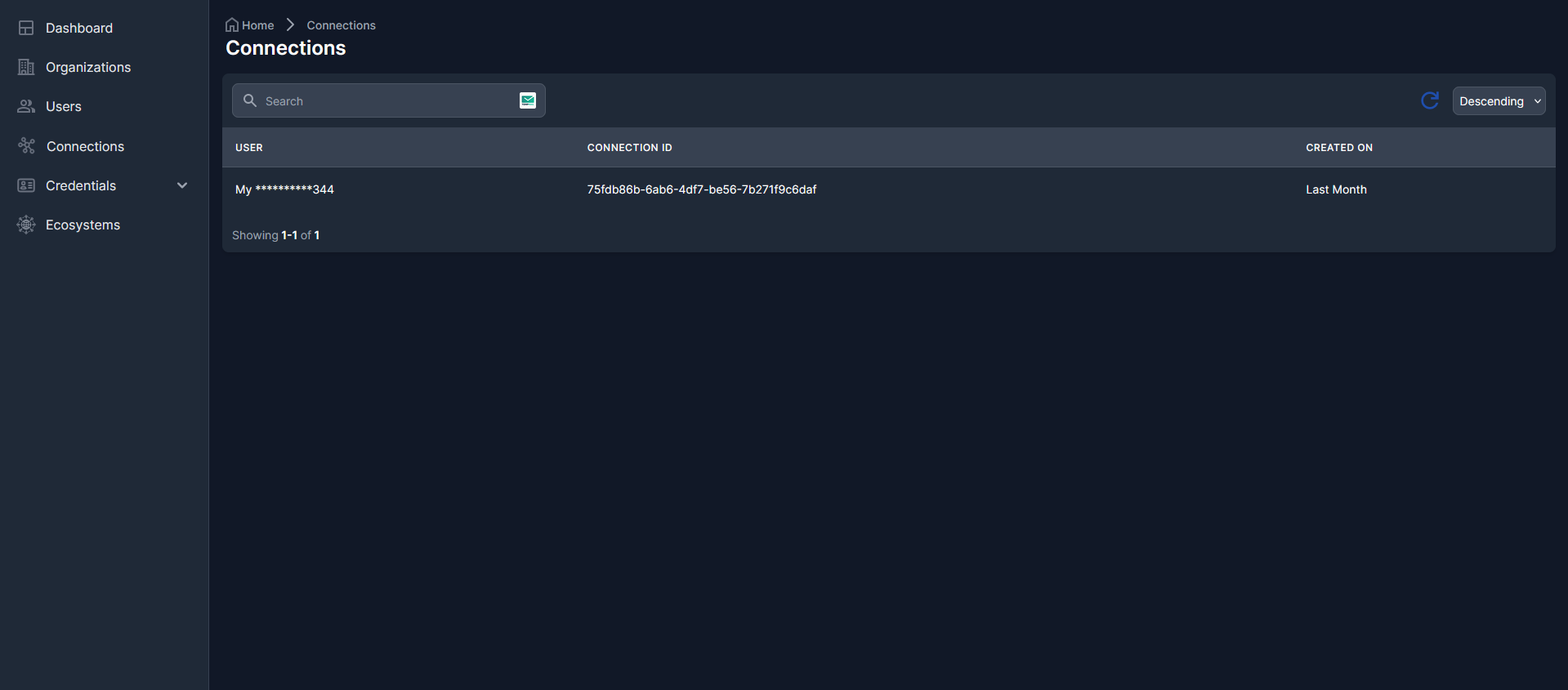1568x690 pixels.
Task: Click the Connections breadcrumb text
Action: 341,25
